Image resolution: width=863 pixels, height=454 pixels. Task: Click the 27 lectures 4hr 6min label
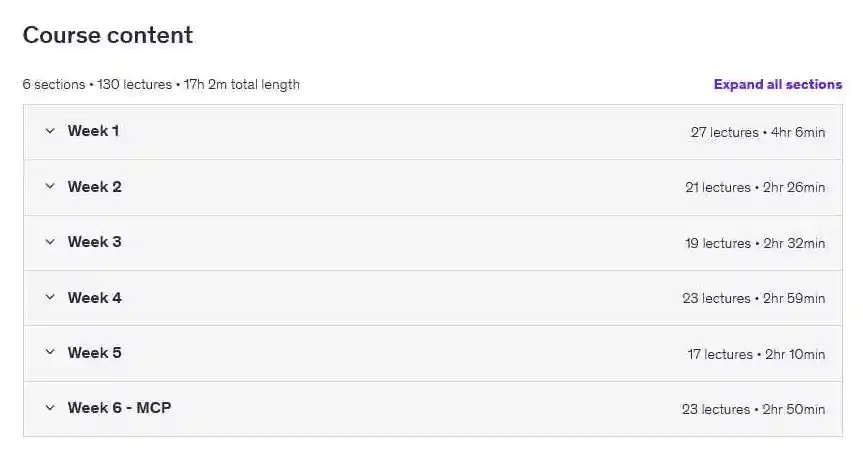[757, 132]
